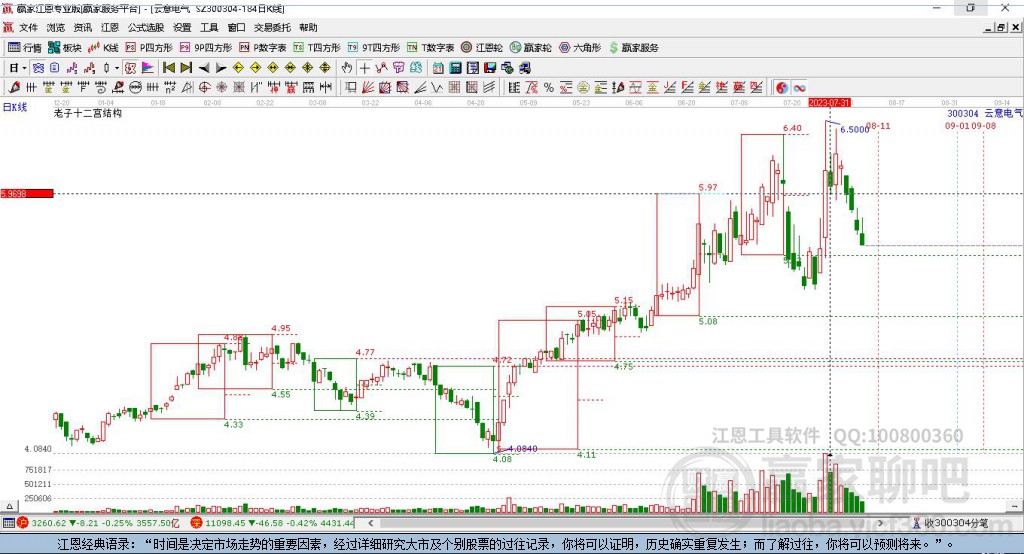The height and width of the screenshot is (554, 1024).
Task: Click the colored flag indicator icon
Action: coord(148,68)
